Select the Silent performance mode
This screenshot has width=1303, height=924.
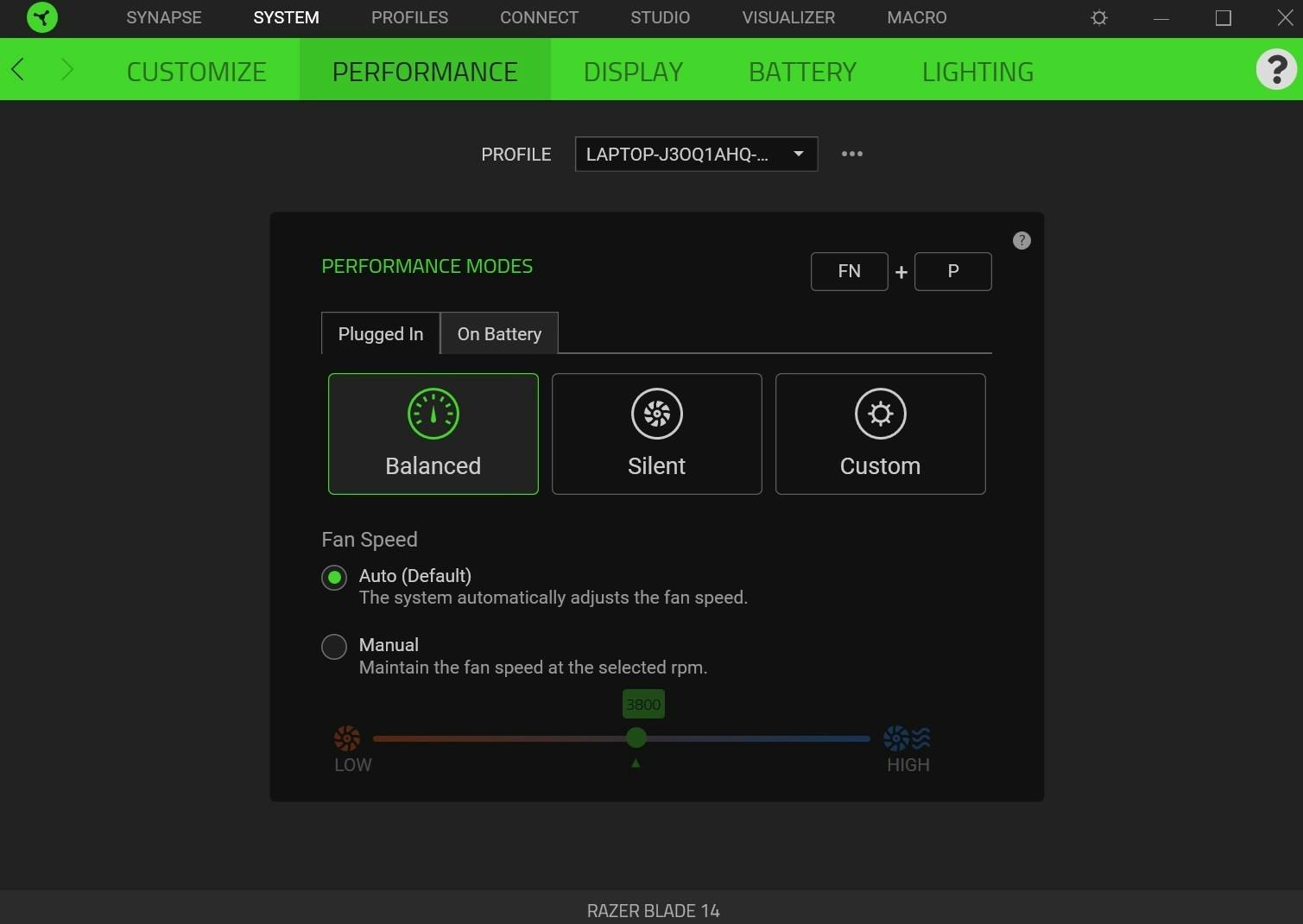[x=657, y=434]
